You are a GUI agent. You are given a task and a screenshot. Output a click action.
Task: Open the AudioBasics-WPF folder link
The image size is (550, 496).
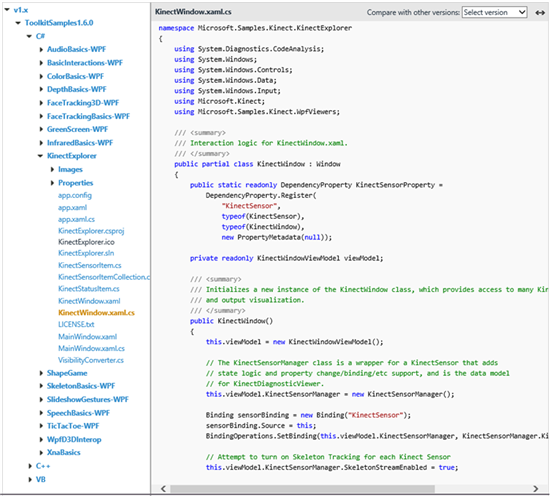point(76,50)
